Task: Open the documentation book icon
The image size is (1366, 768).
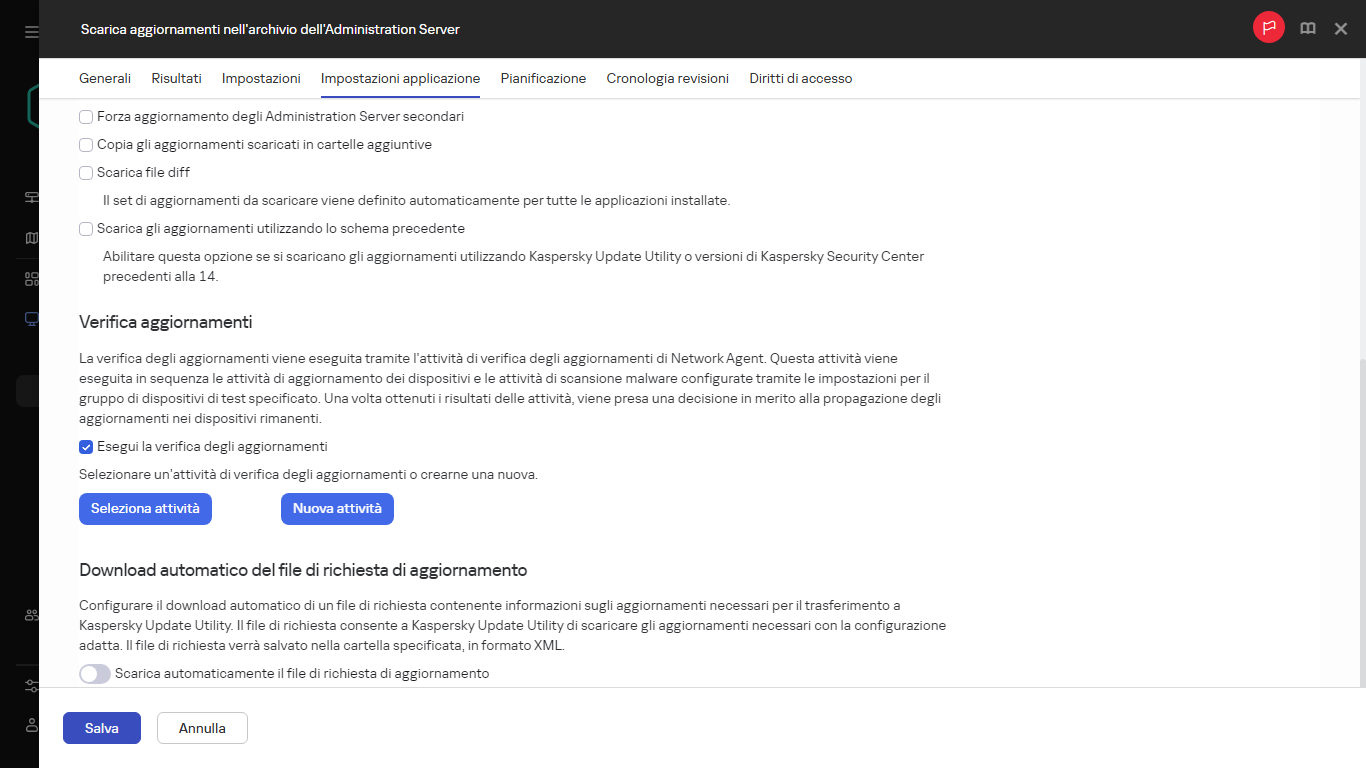Action: (1307, 28)
